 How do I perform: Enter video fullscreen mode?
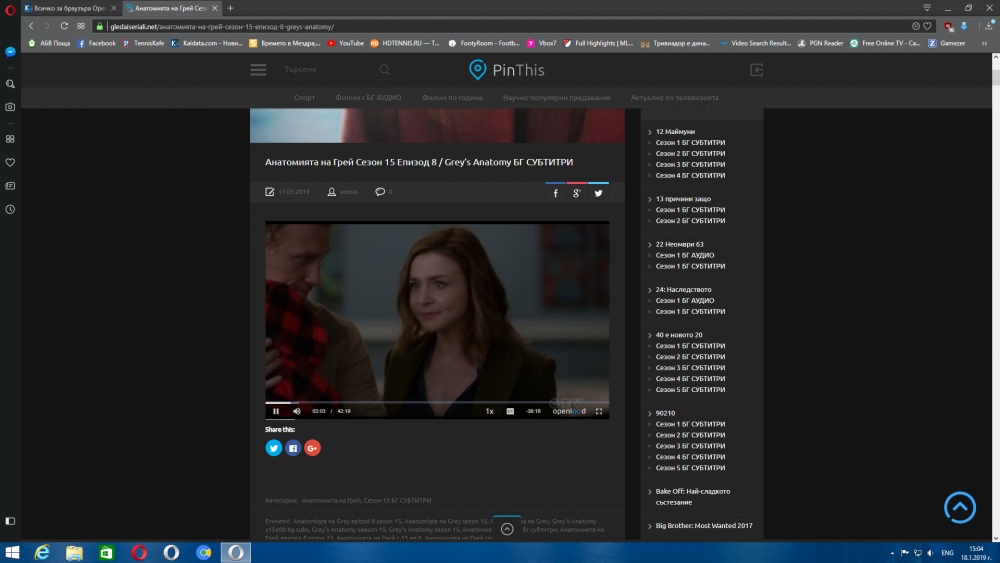(x=599, y=411)
